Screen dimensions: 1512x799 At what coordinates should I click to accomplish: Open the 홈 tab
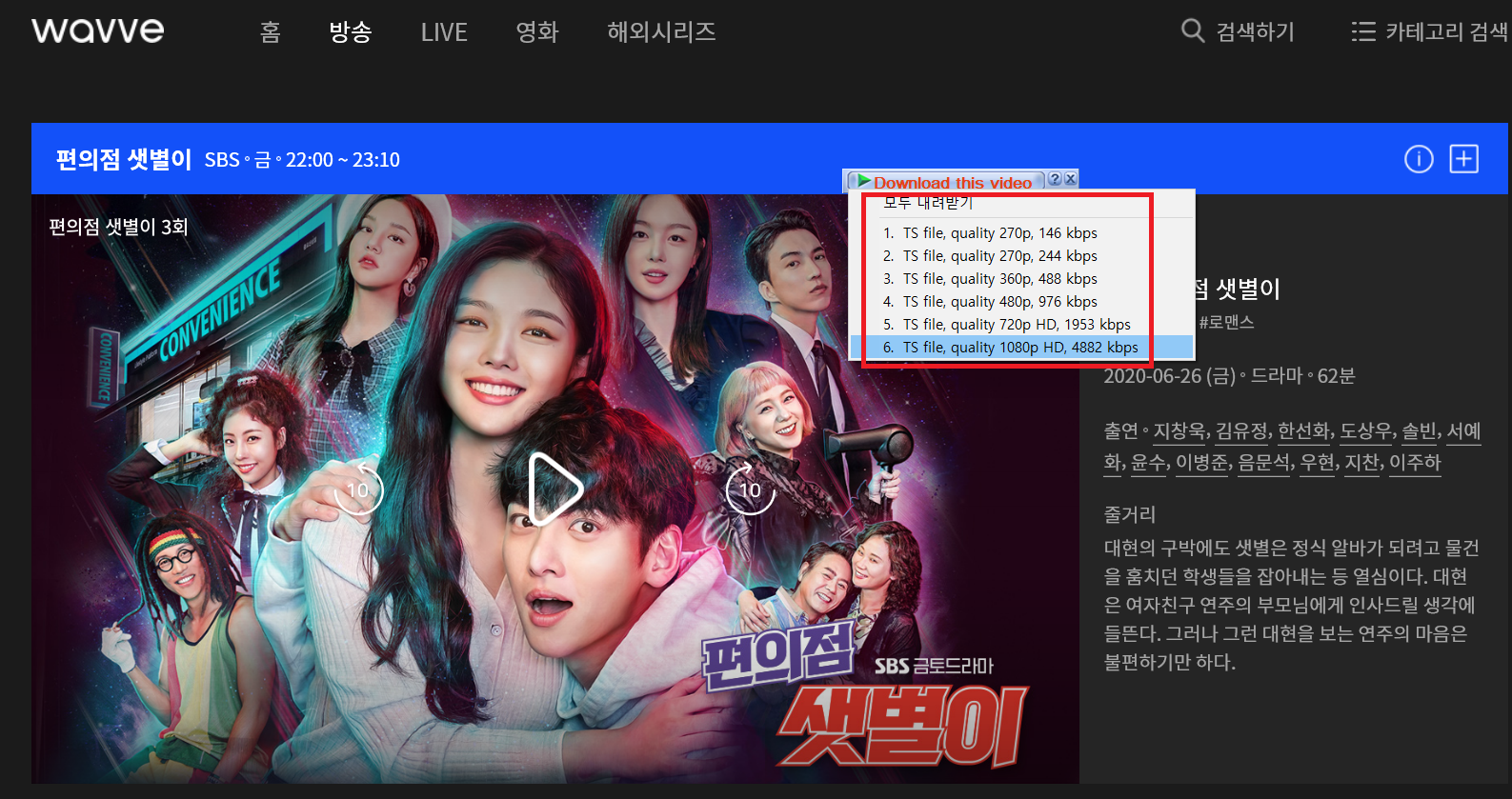click(x=271, y=32)
